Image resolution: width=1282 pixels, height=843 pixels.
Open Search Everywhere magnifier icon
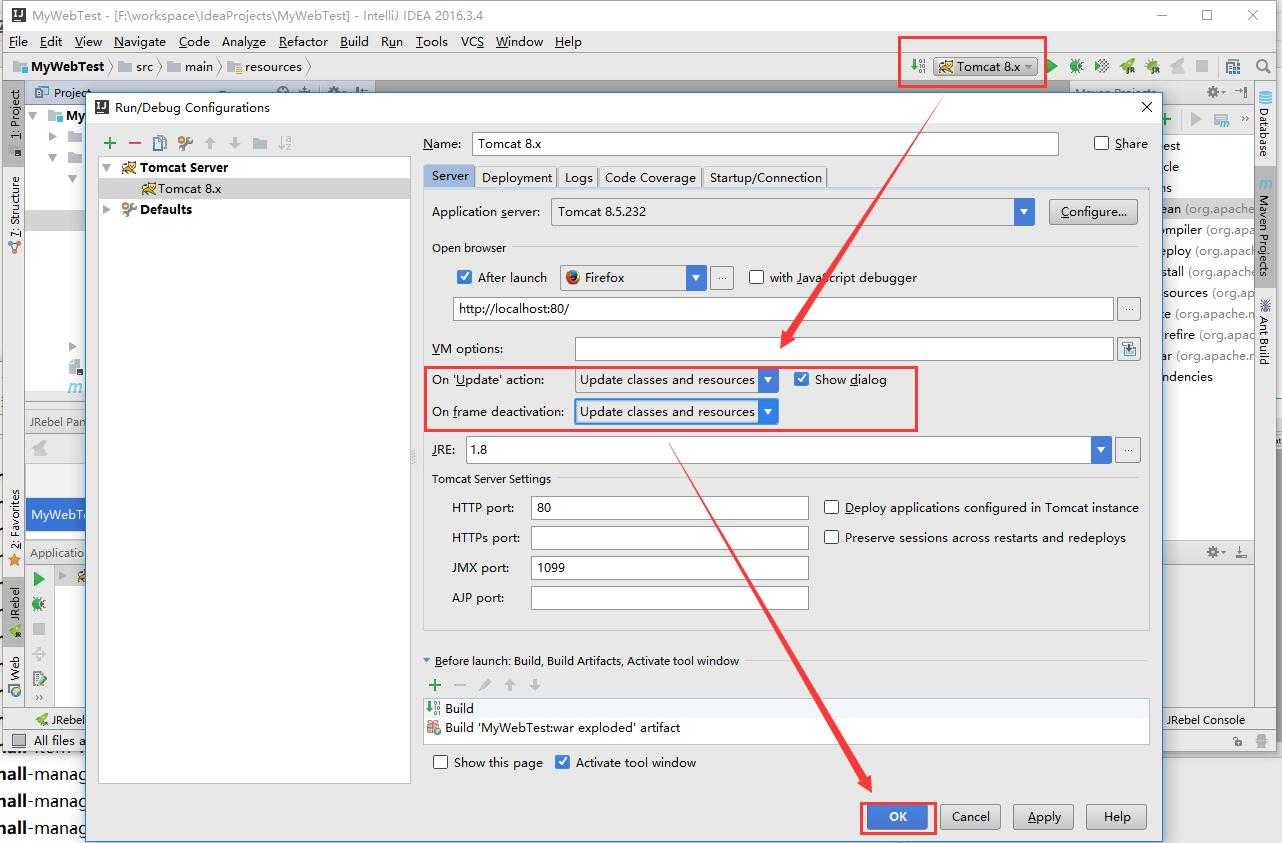pyautogui.click(x=1263, y=66)
